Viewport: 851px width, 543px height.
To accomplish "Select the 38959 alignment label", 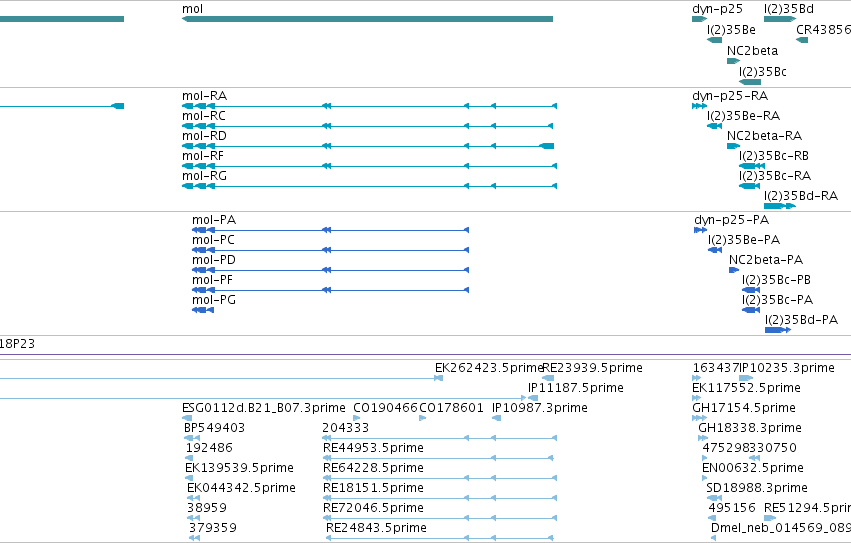I will coord(207,508).
